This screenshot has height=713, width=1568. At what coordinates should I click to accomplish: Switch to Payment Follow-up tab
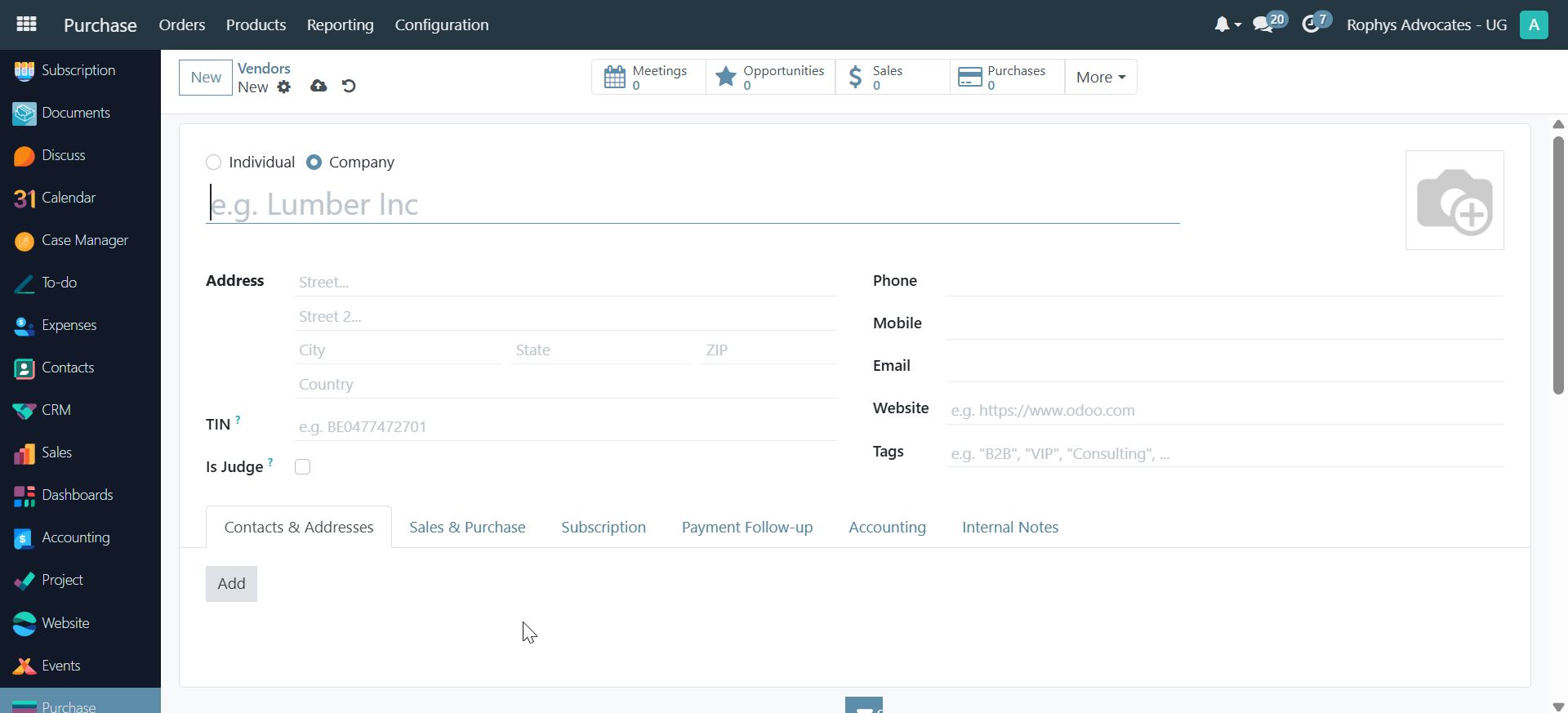[x=747, y=528]
